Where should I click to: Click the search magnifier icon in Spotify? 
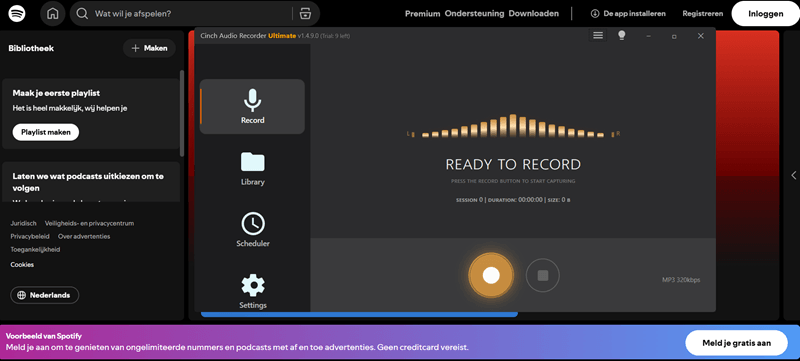pyautogui.click(x=82, y=14)
